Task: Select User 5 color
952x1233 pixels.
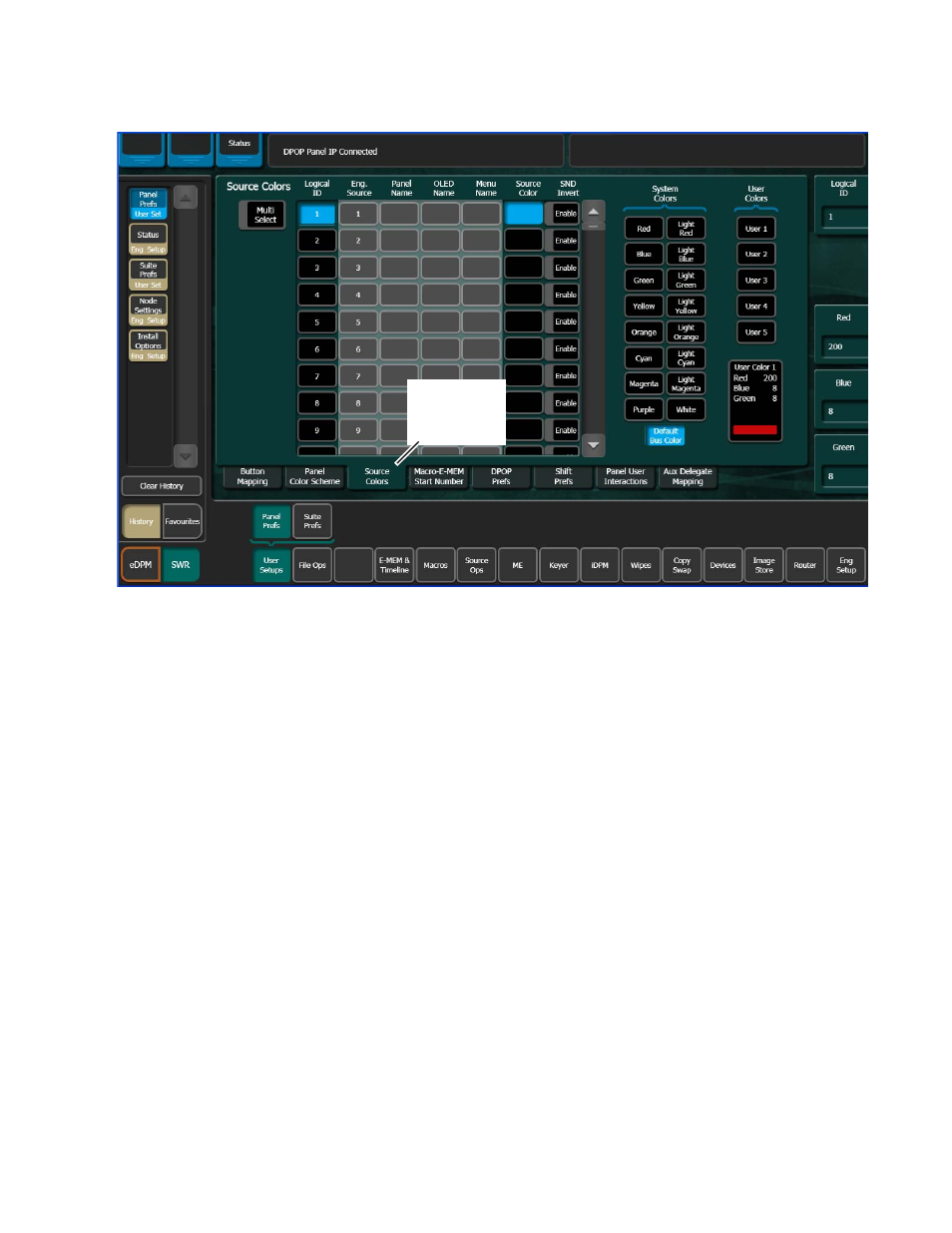Action: [x=756, y=332]
